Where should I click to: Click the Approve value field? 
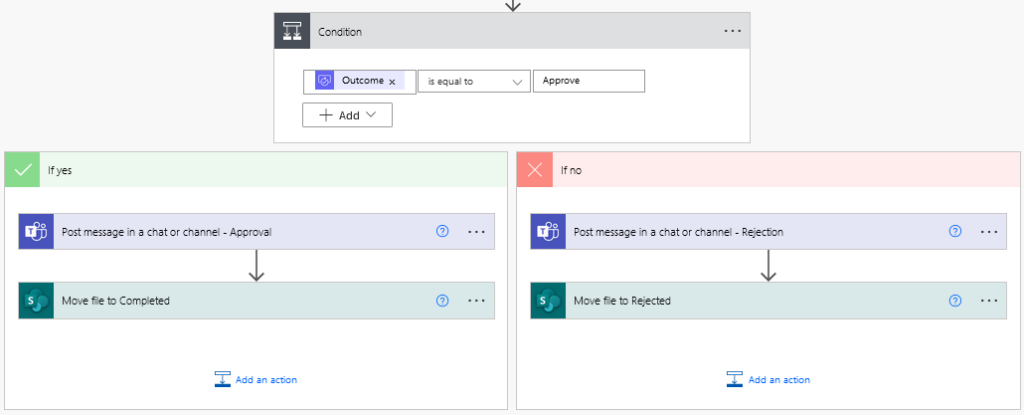pos(589,81)
